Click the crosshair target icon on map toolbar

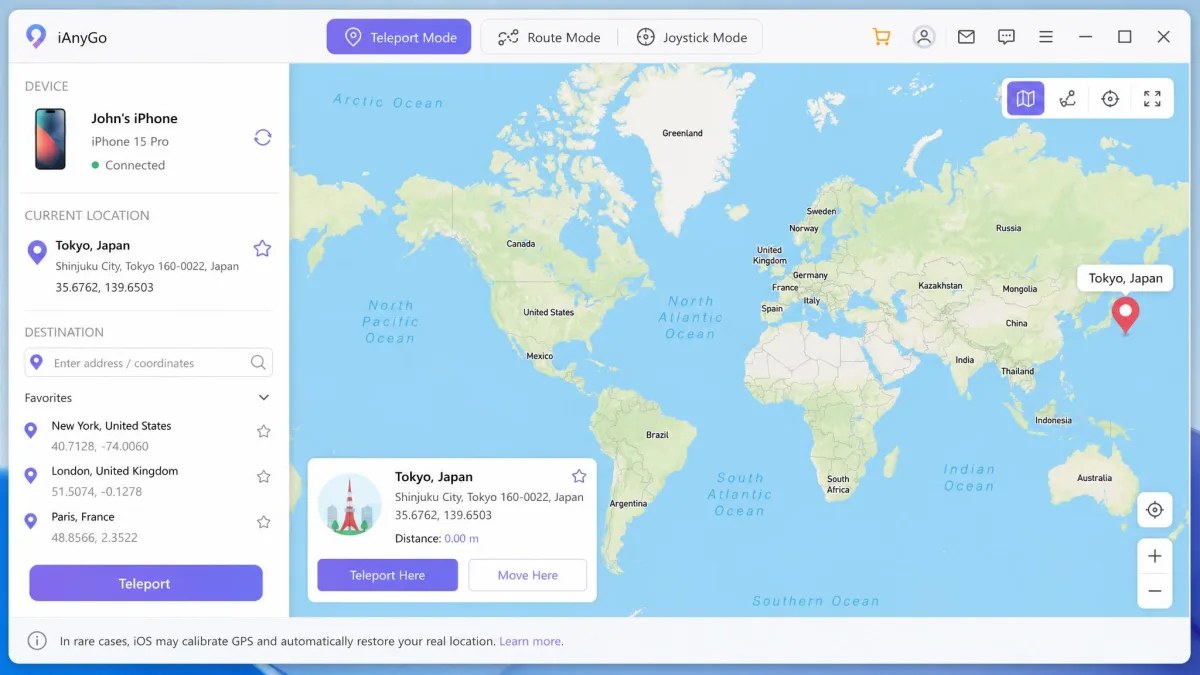click(x=1110, y=98)
